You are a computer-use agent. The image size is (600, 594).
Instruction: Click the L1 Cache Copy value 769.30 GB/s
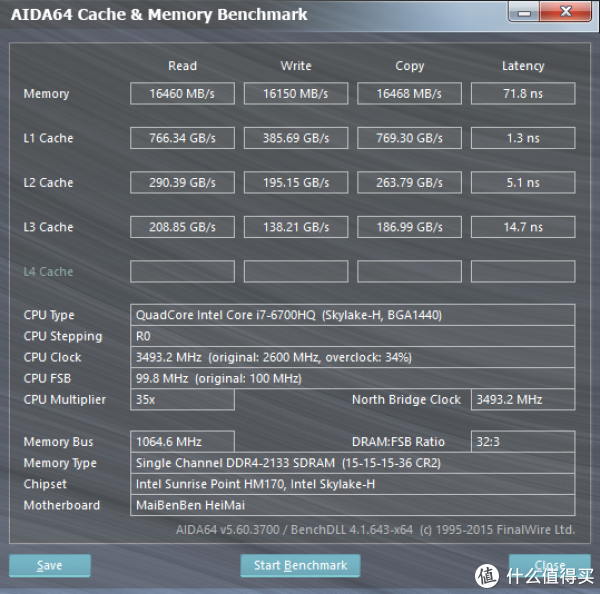(409, 138)
